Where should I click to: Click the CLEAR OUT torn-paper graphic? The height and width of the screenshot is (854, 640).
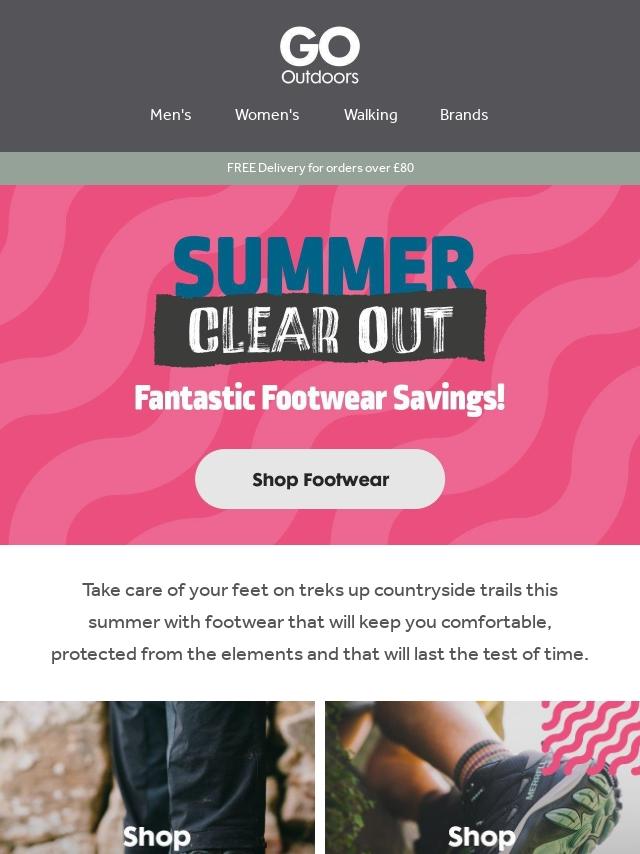tap(320, 329)
